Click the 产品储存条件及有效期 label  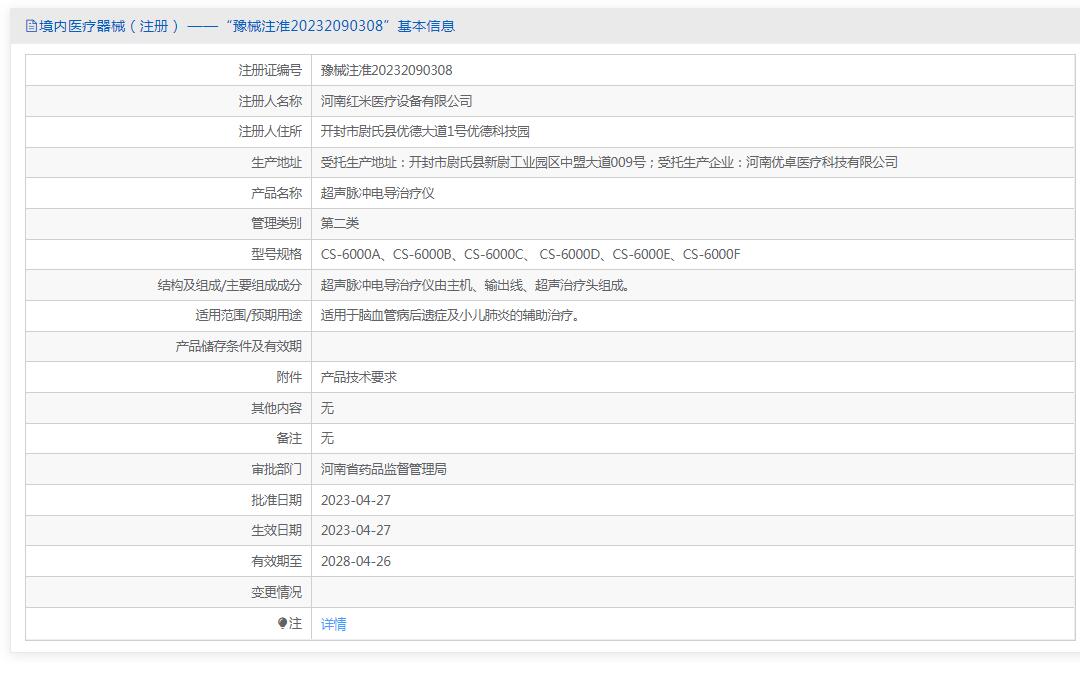tap(238, 346)
